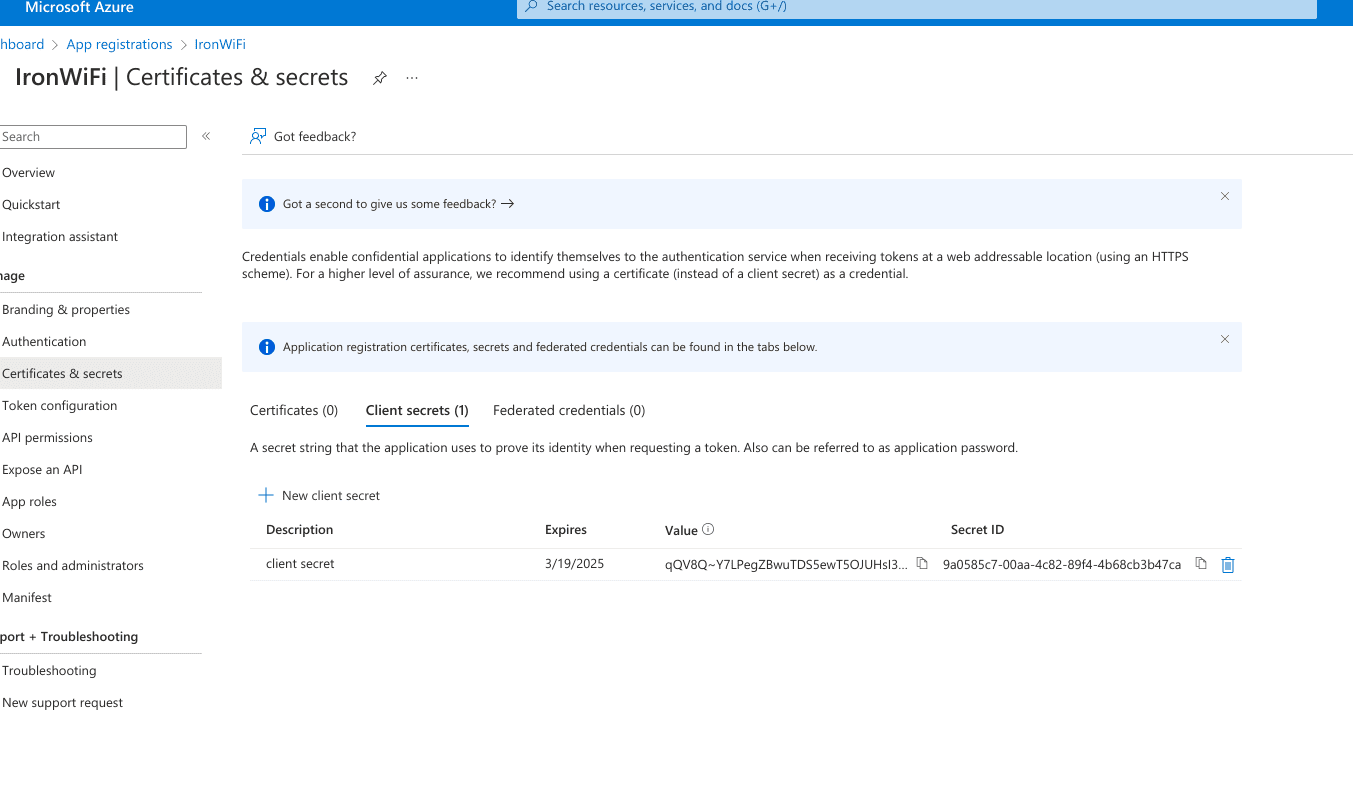Click the Value column header
Screen dimensions: 1353x788
click(681, 529)
